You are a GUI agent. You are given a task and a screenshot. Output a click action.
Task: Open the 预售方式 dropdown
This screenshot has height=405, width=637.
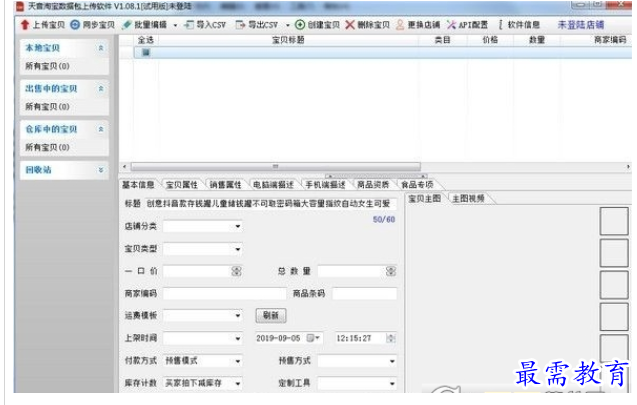(357, 361)
